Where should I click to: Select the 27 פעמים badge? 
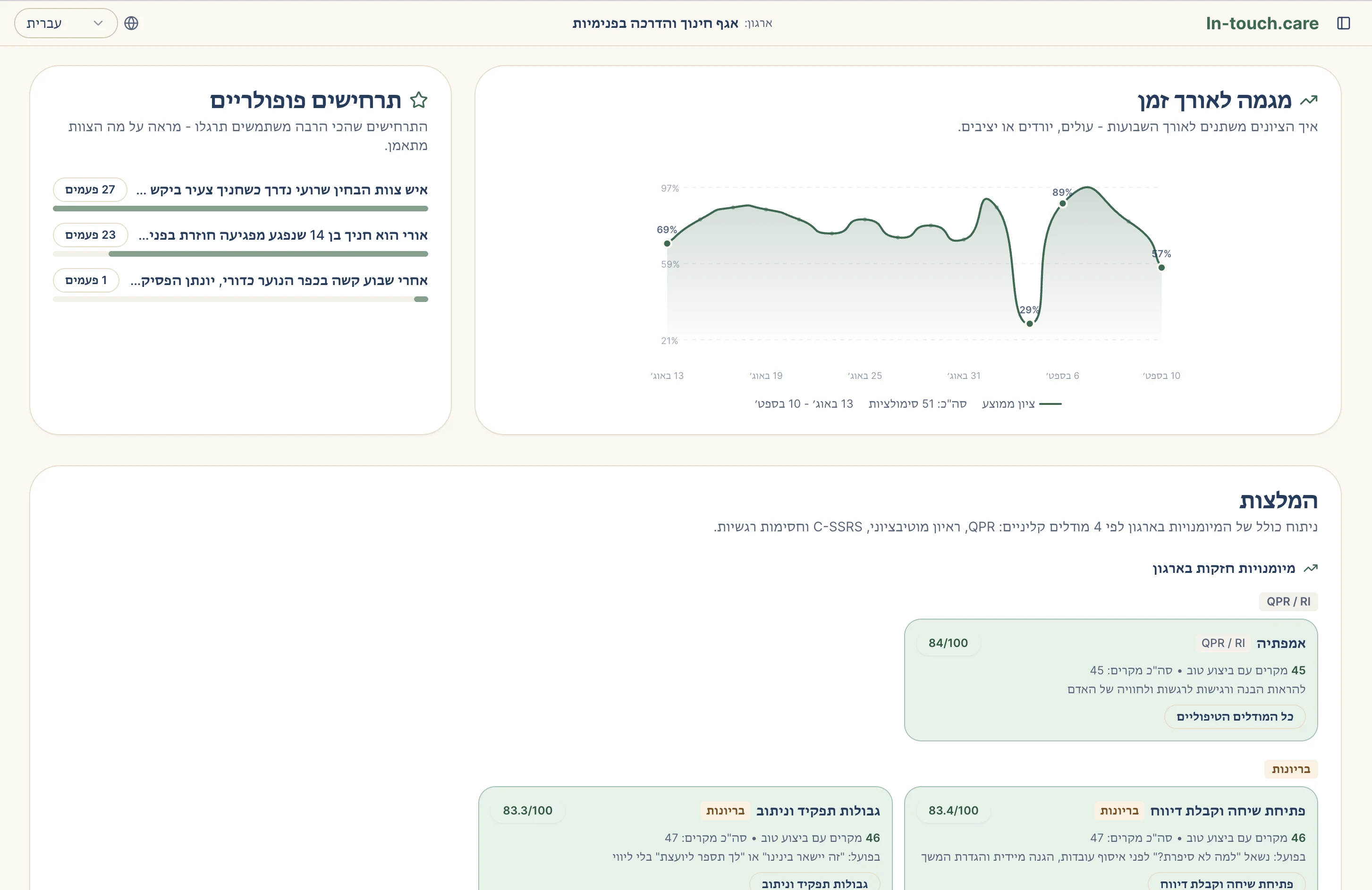pos(90,190)
